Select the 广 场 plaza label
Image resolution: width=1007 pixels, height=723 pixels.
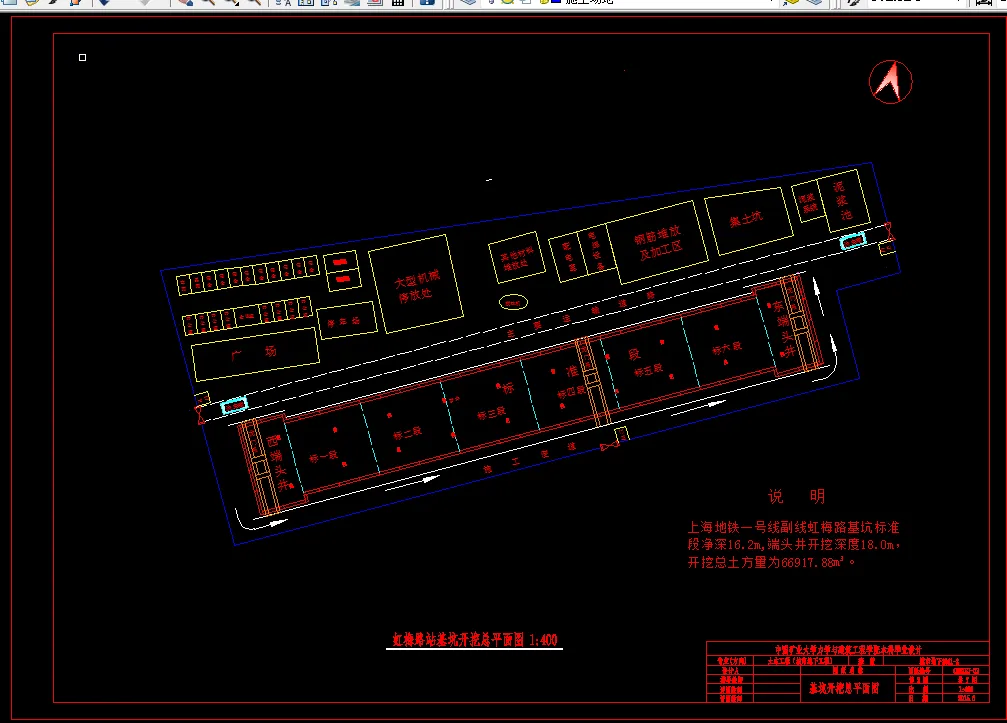point(254,353)
